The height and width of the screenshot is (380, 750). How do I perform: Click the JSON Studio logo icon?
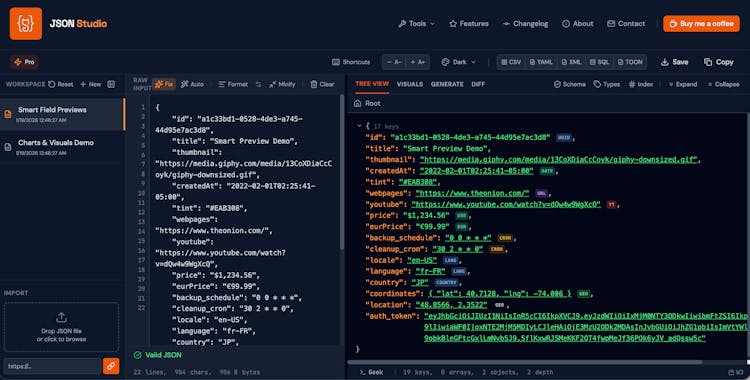pos(26,23)
